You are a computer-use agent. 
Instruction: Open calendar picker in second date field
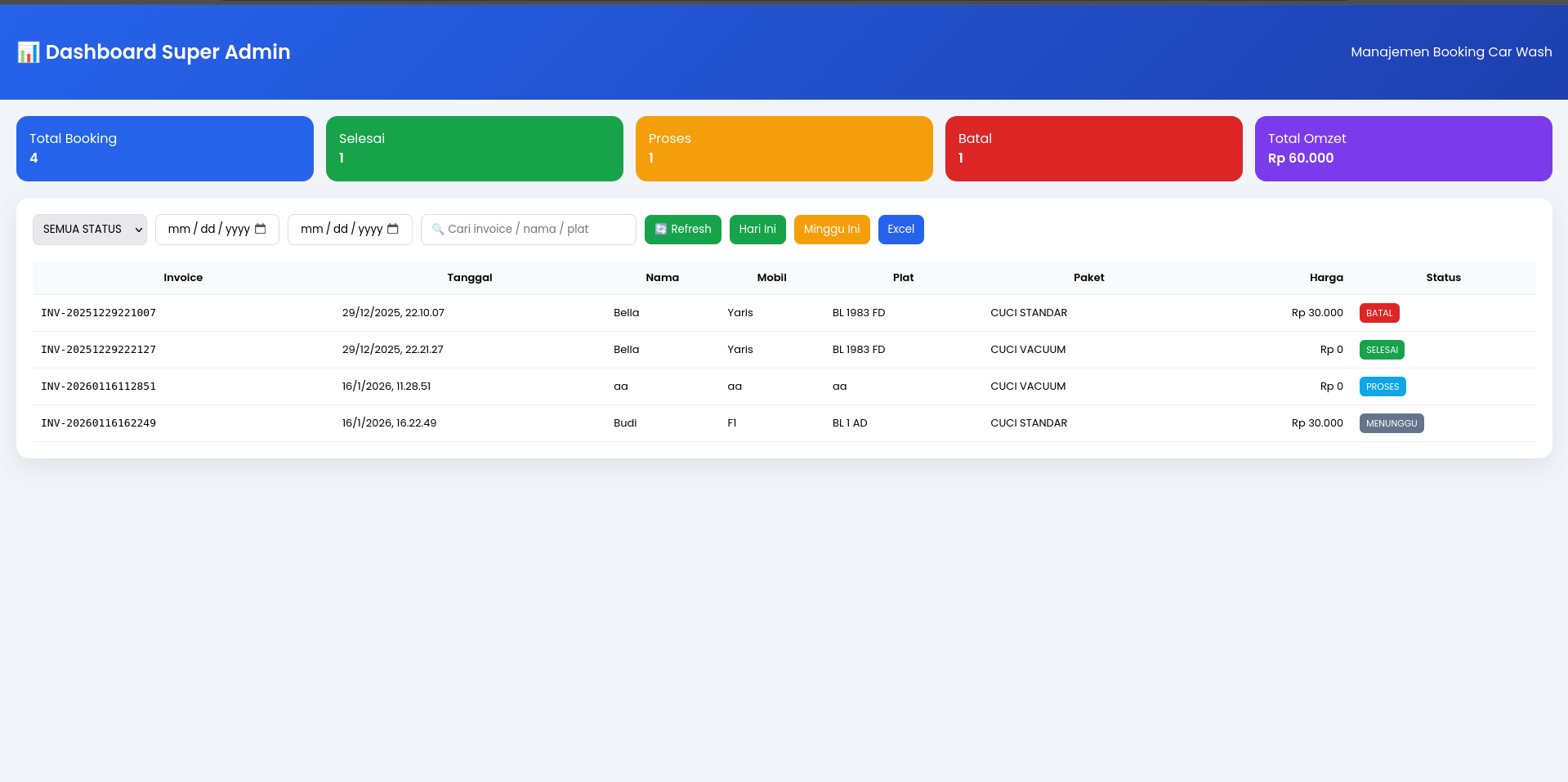pyautogui.click(x=393, y=229)
